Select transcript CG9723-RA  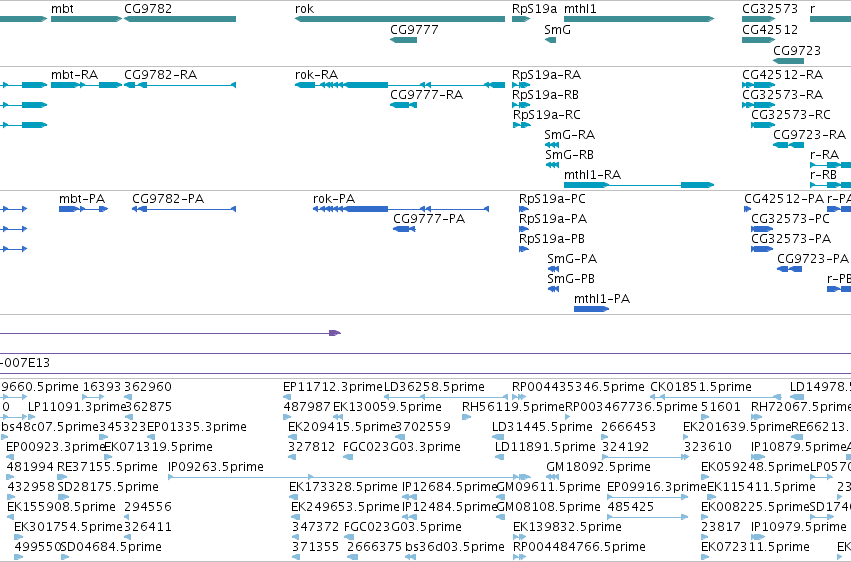click(x=788, y=145)
